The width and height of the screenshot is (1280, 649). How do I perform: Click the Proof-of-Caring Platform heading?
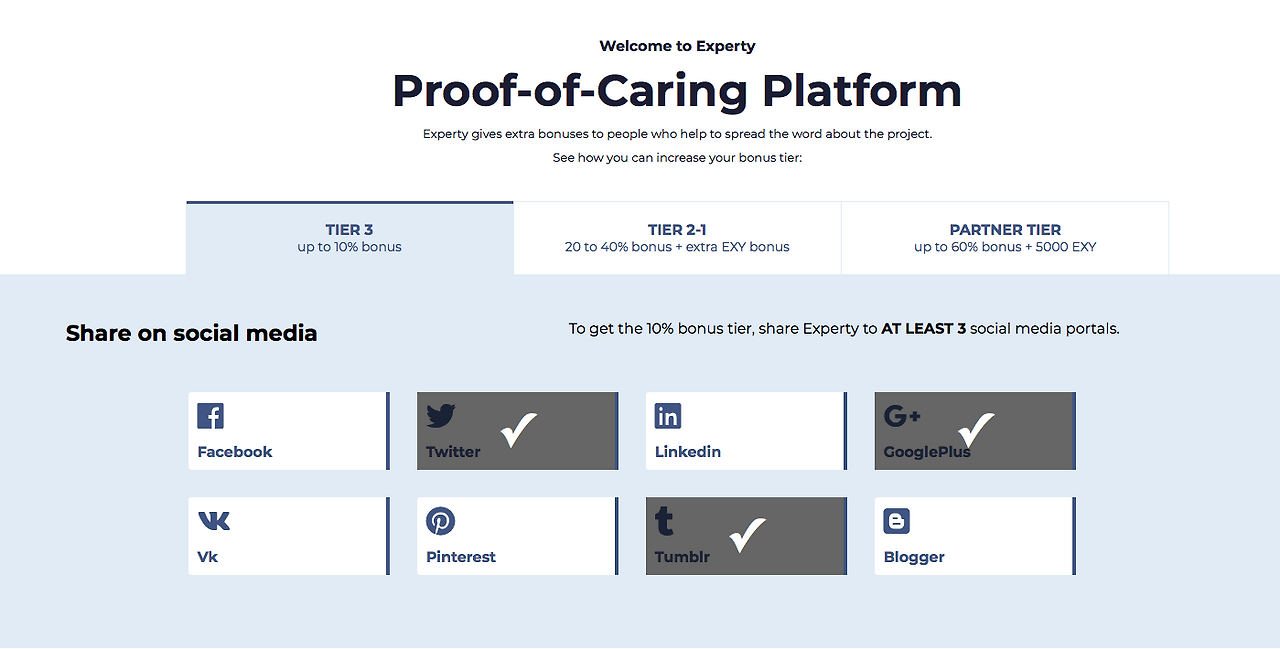pyautogui.click(x=677, y=90)
